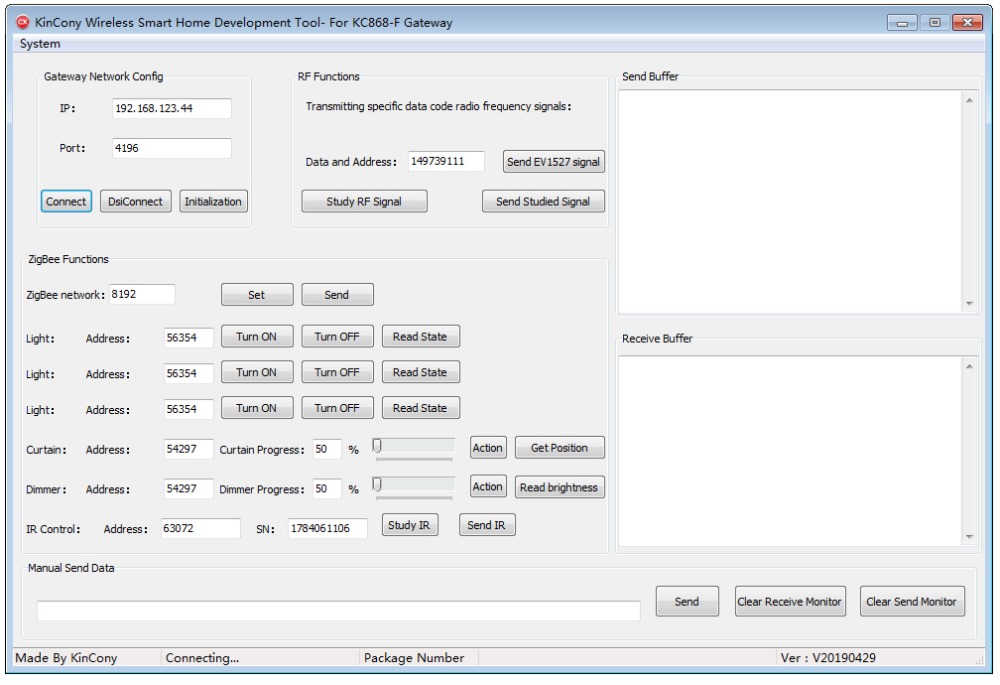Turn OFF the second light
Screen dimensions: 1000x685
pyautogui.click(x=337, y=373)
